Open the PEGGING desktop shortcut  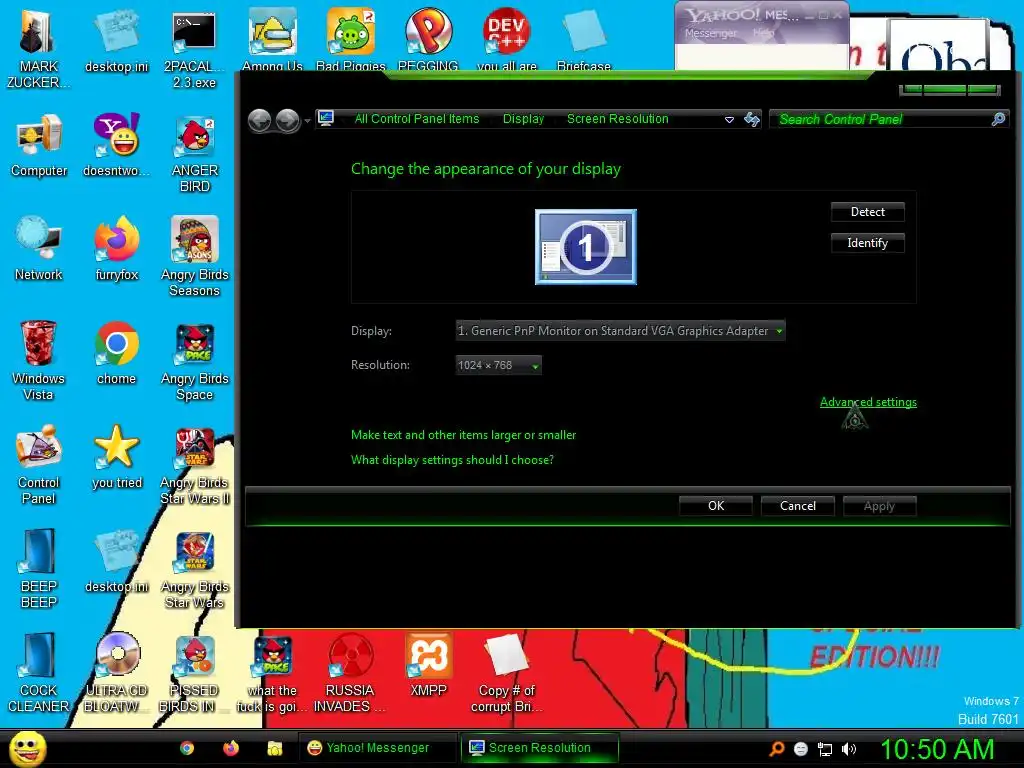[x=428, y=39]
